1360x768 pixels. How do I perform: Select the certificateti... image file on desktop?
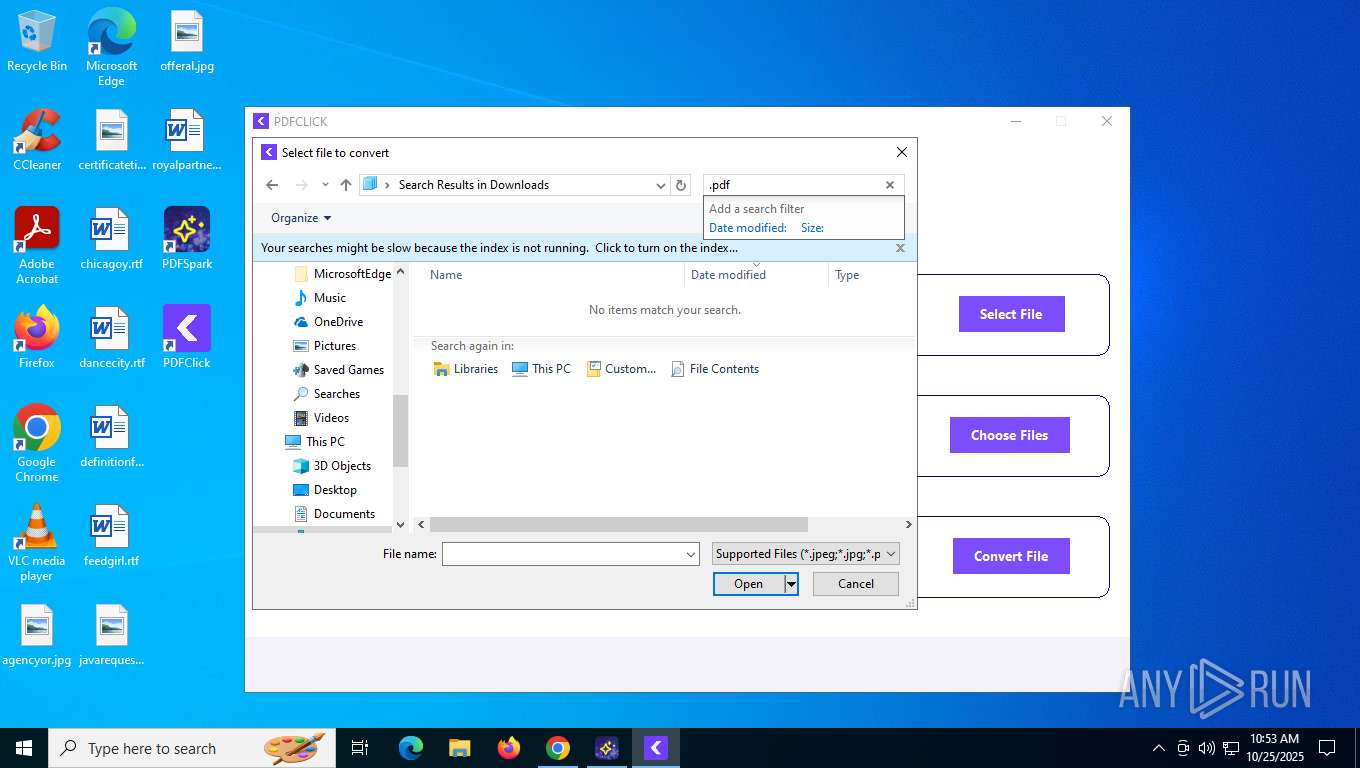coord(112,140)
